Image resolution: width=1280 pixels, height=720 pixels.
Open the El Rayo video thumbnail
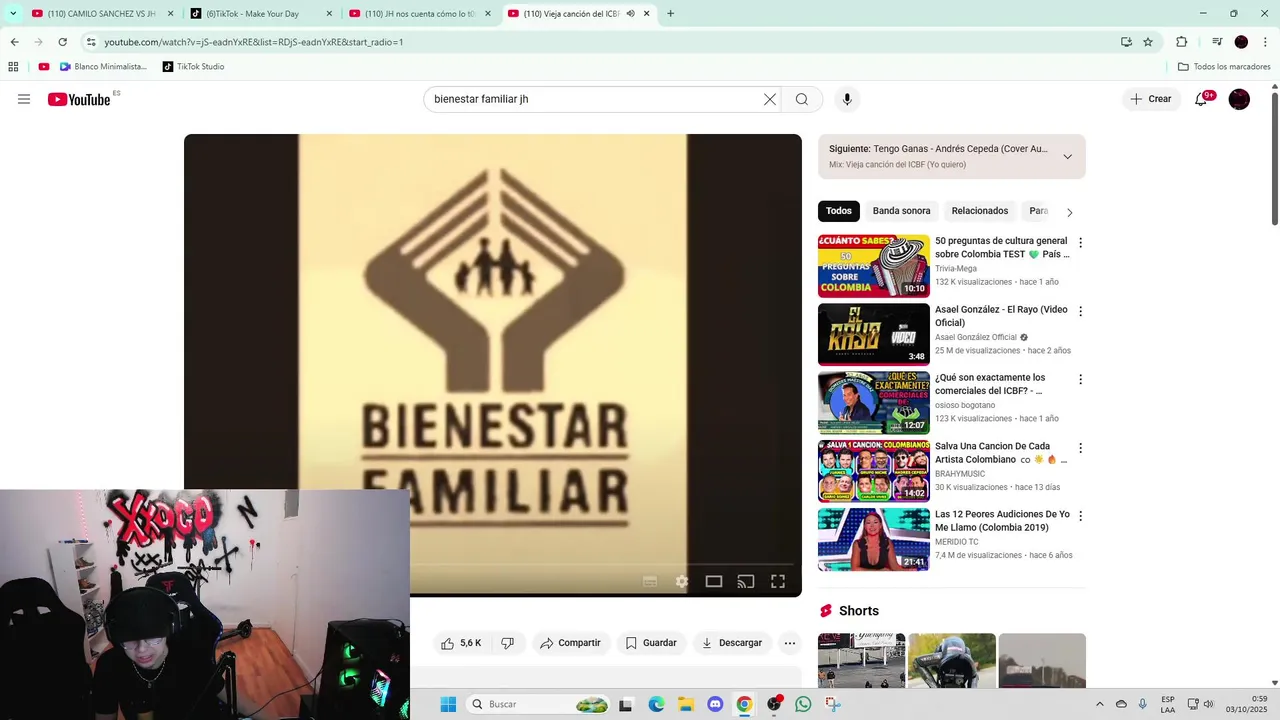coord(873,334)
